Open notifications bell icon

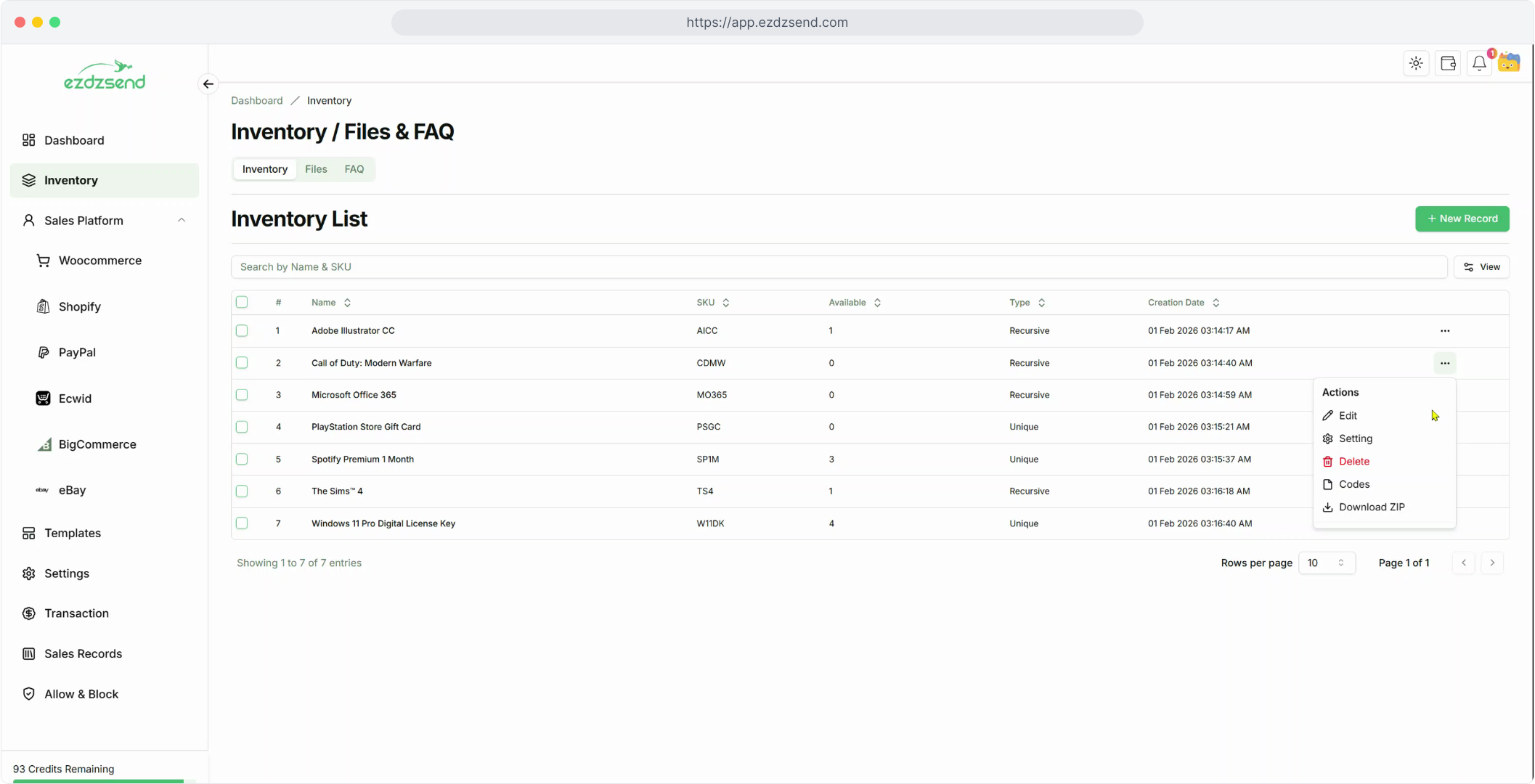pos(1479,63)
